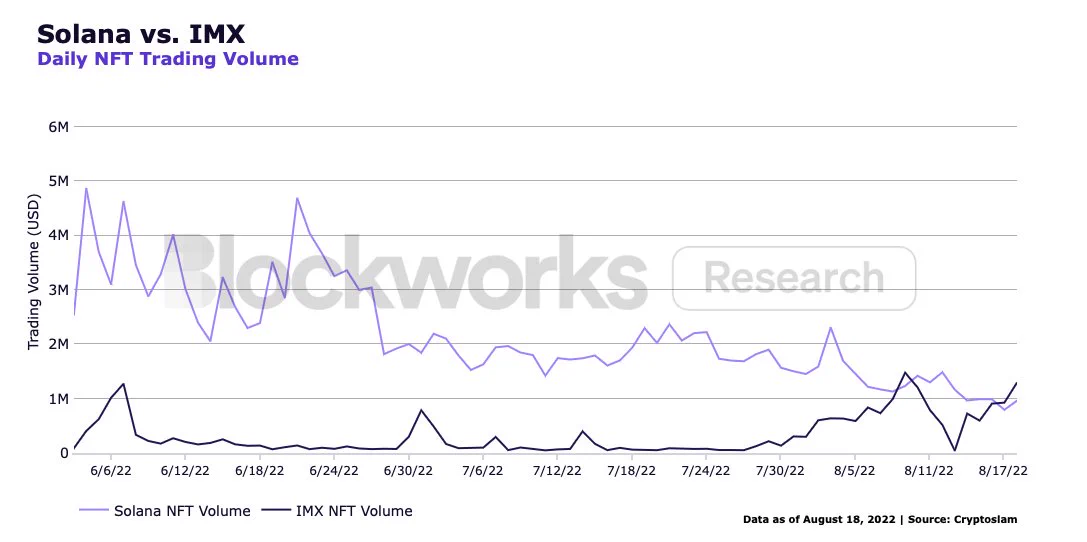1087x542 pixels.
Task: Click the Solana vs. IMX chart title
Action: tap(141, 33)
